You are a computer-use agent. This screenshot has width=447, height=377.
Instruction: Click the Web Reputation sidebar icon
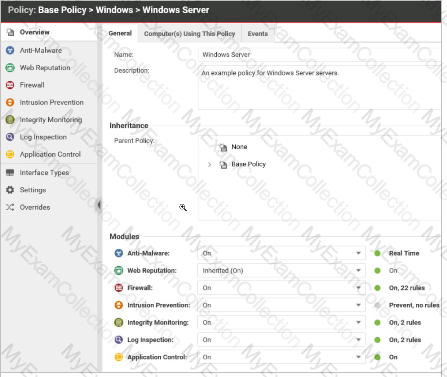[x=10, y=68]
